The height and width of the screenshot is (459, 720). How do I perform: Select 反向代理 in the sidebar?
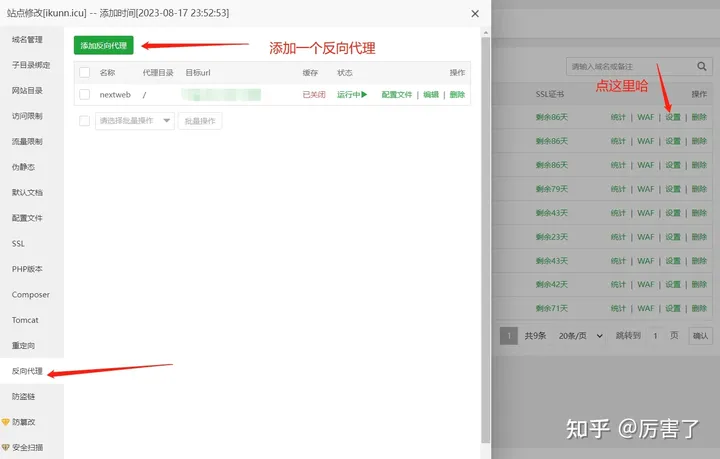click(x=27, y=371)
